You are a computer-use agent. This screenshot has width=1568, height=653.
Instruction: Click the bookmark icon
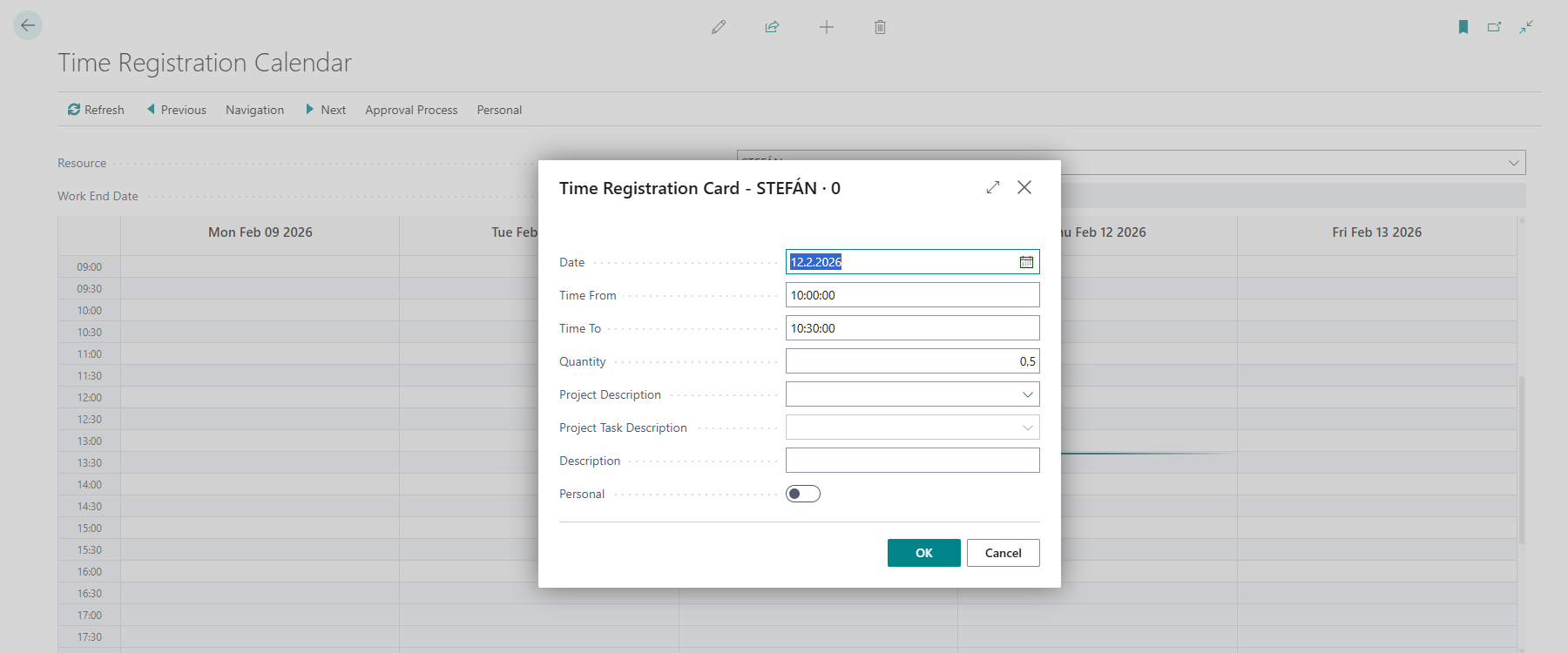click(1463, 27)
